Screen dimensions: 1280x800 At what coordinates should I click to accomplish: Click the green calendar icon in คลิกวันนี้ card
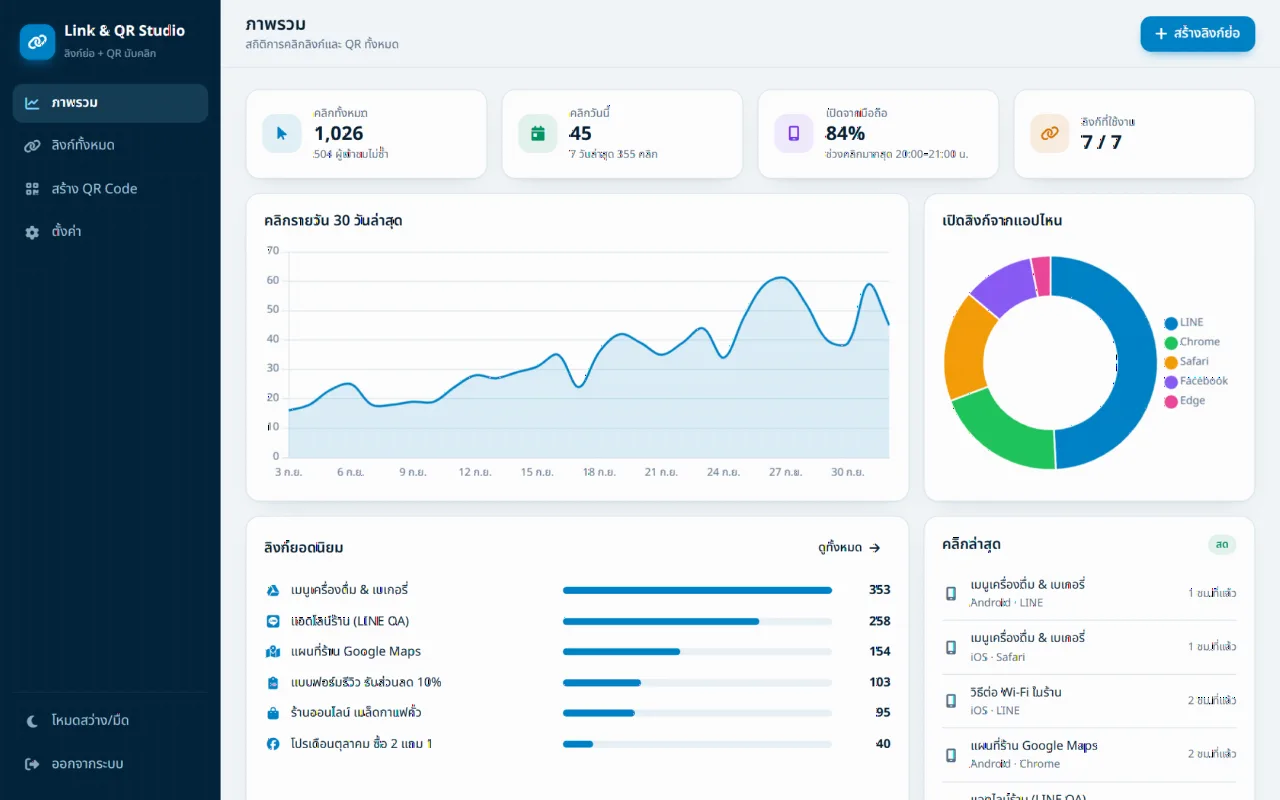(538, 134)
